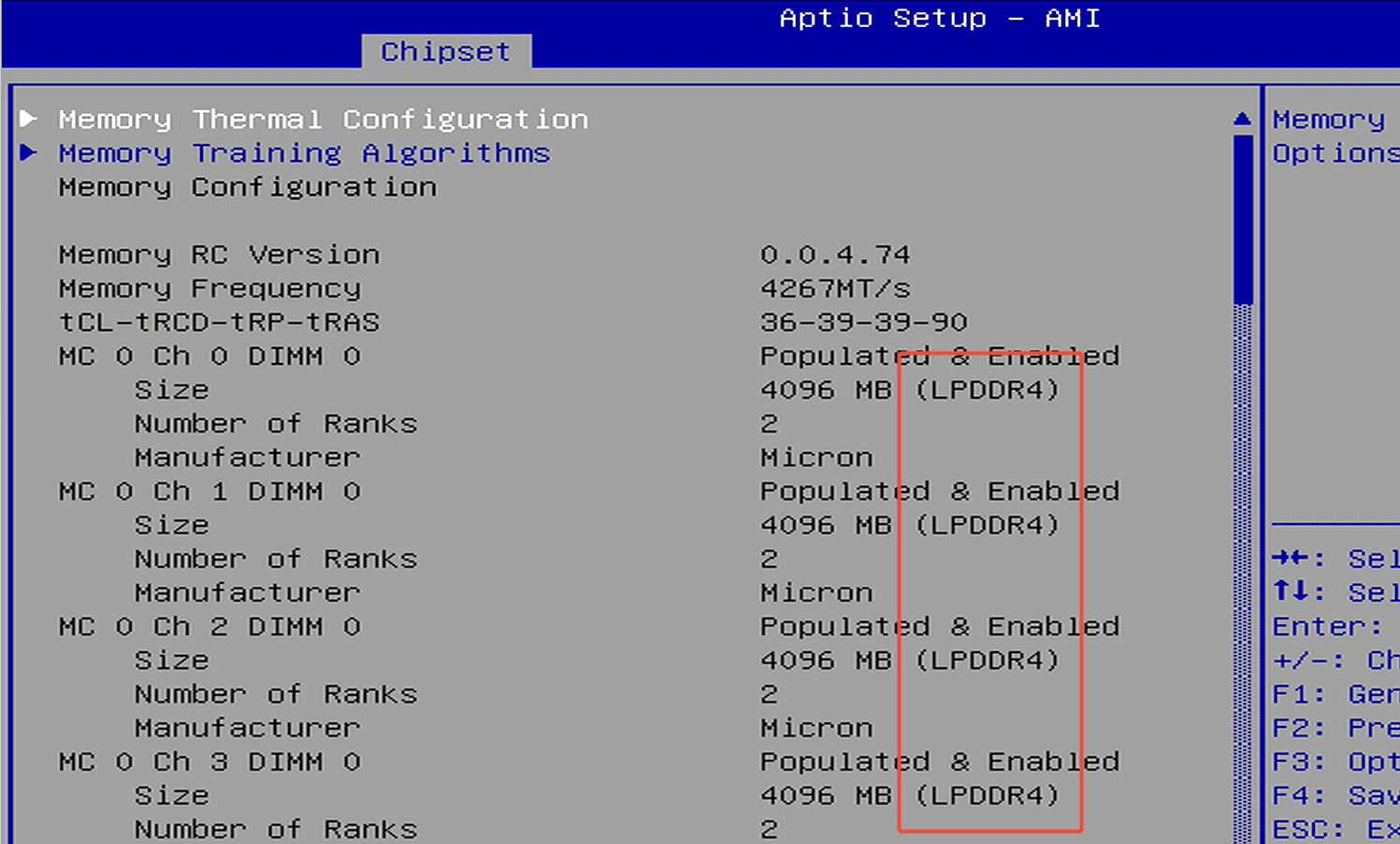Expand the Memory Training Algorithms section
Viewport: 1400px width, 844px height.
(304, 153)
